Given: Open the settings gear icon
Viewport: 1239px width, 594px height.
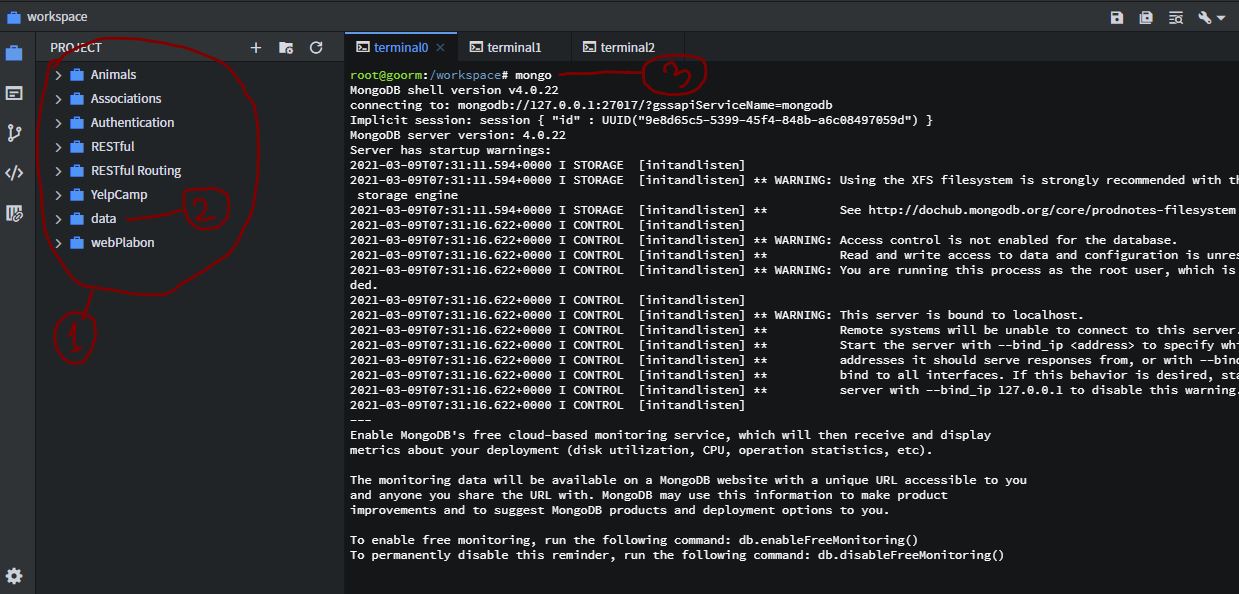Looking at the screenshot, I should click(14, 576).
